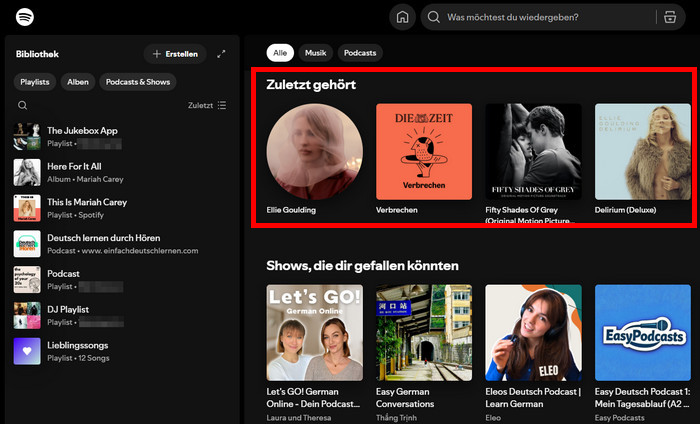Open the Fifty Shades of Grey cover

point(533,152)
